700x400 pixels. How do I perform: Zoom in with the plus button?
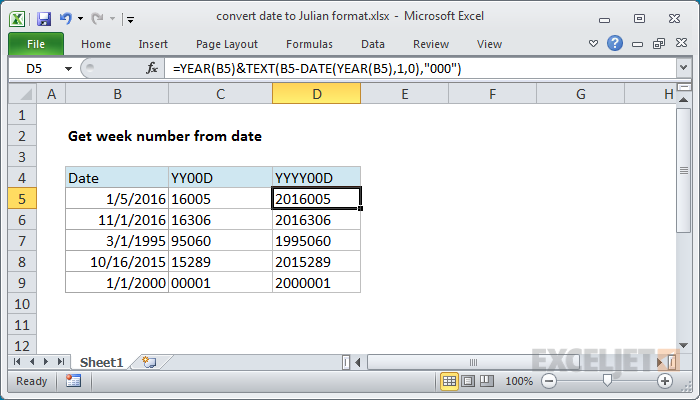665,381
